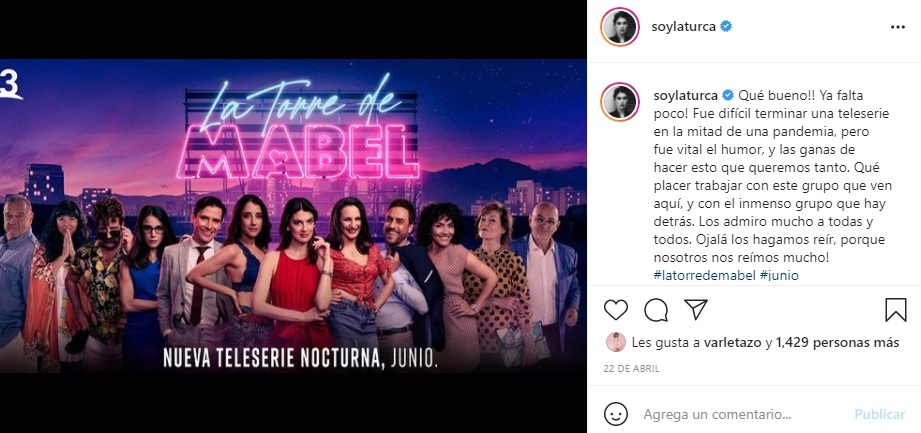Open the three-dot more options menu
The width and height of the screenshot is (921, 433).
click(898, 27)
